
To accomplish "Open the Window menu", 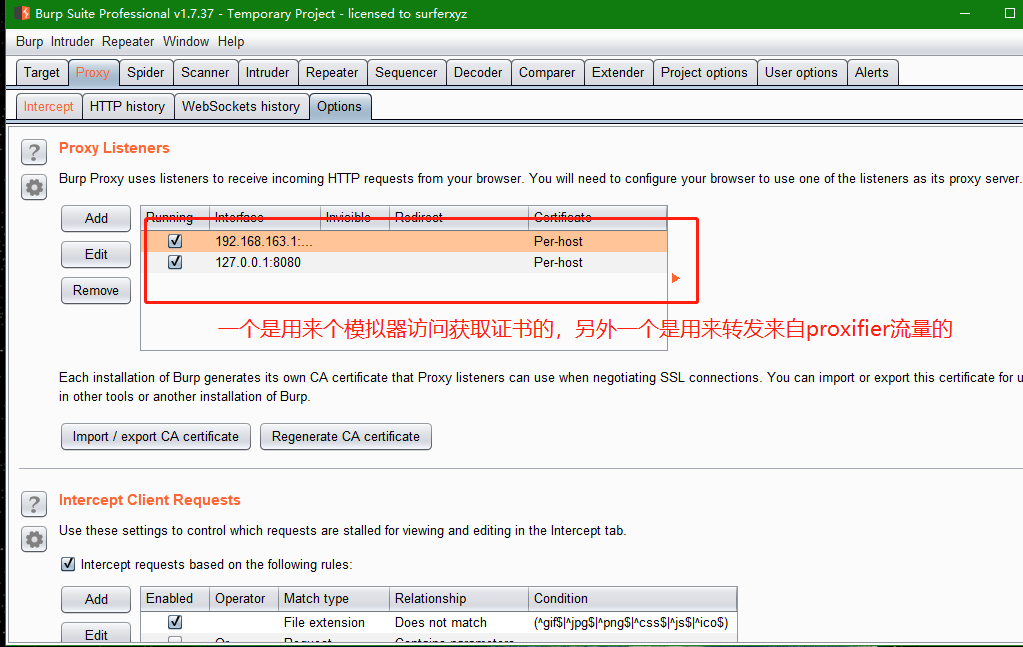I will click(x=186, y=42).
